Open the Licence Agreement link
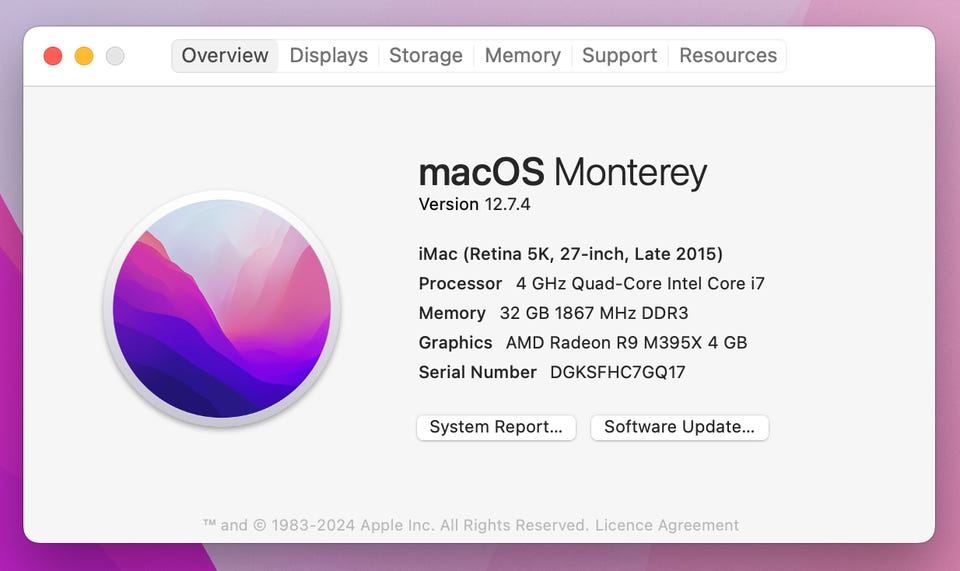 [667, 525]
